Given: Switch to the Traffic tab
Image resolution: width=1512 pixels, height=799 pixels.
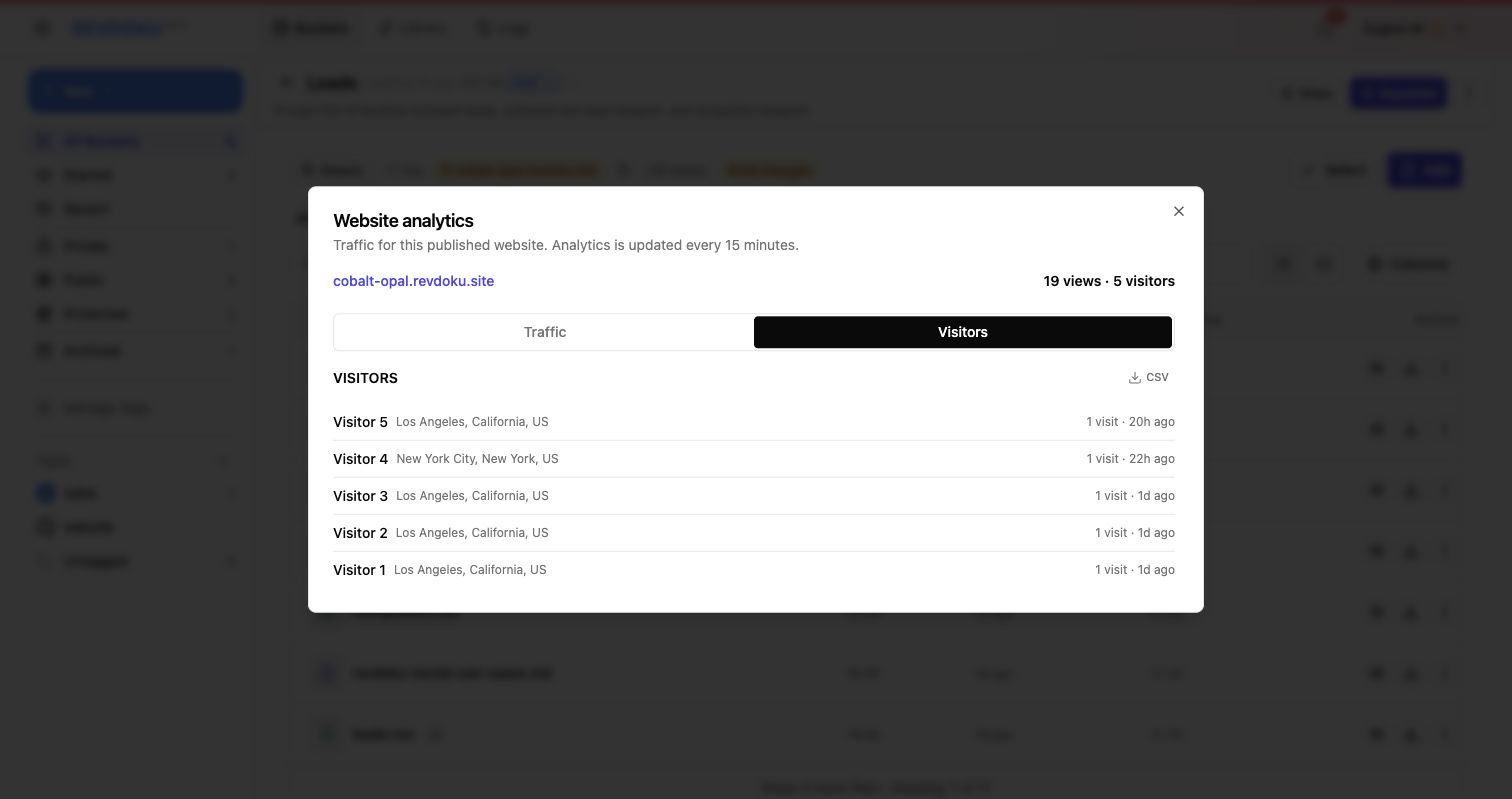Looking at the screenshot, I should pyautogui.click(x=545, y=332).
